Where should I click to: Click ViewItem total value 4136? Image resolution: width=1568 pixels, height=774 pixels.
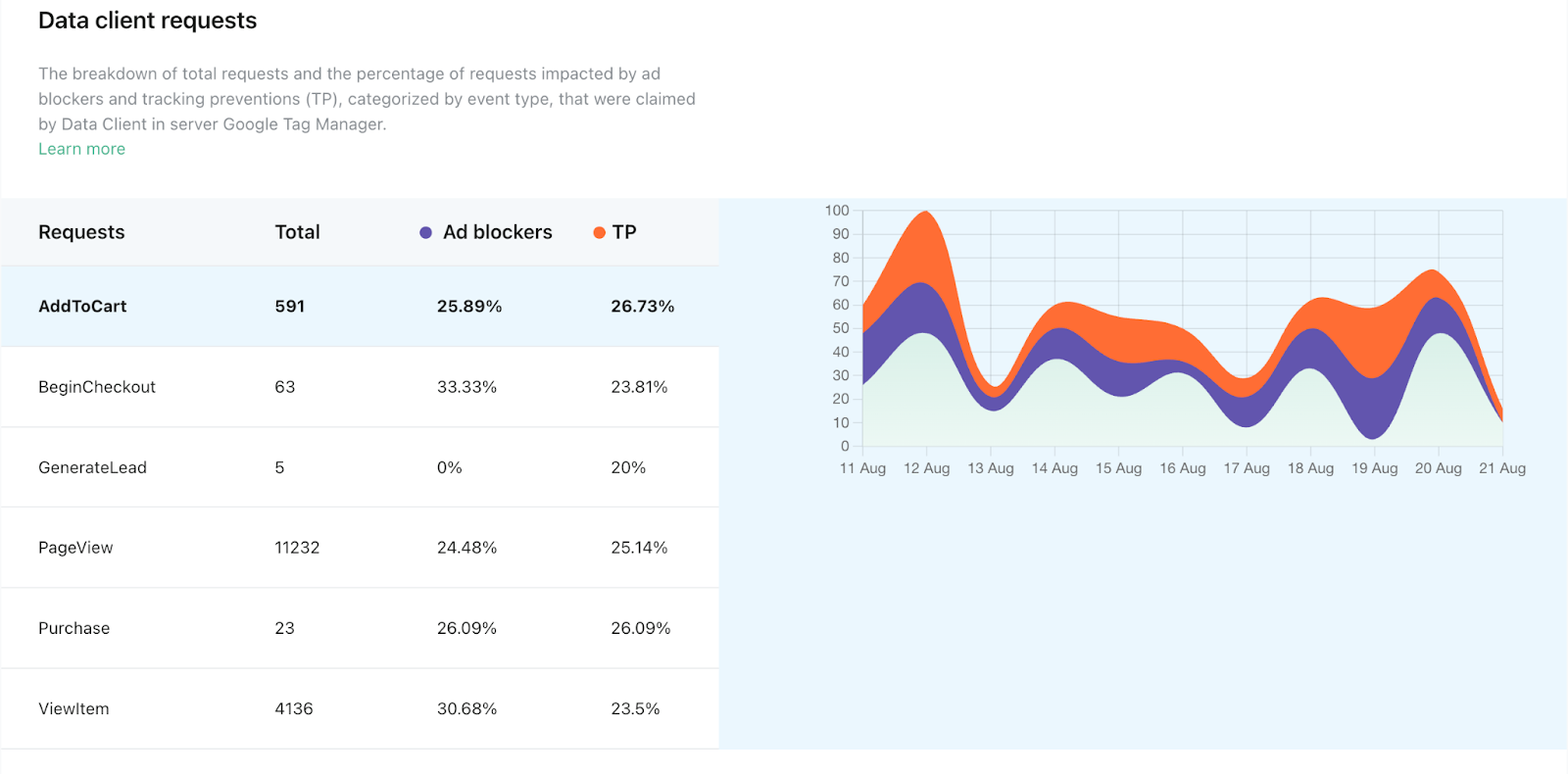pos(293,708)
